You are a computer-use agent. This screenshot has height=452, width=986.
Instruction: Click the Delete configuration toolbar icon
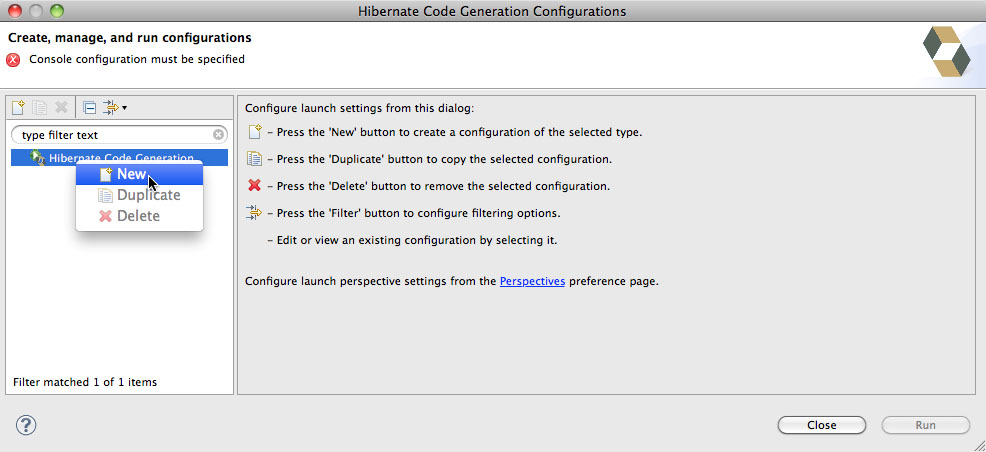pyautogui.click(x=61, y=107)
